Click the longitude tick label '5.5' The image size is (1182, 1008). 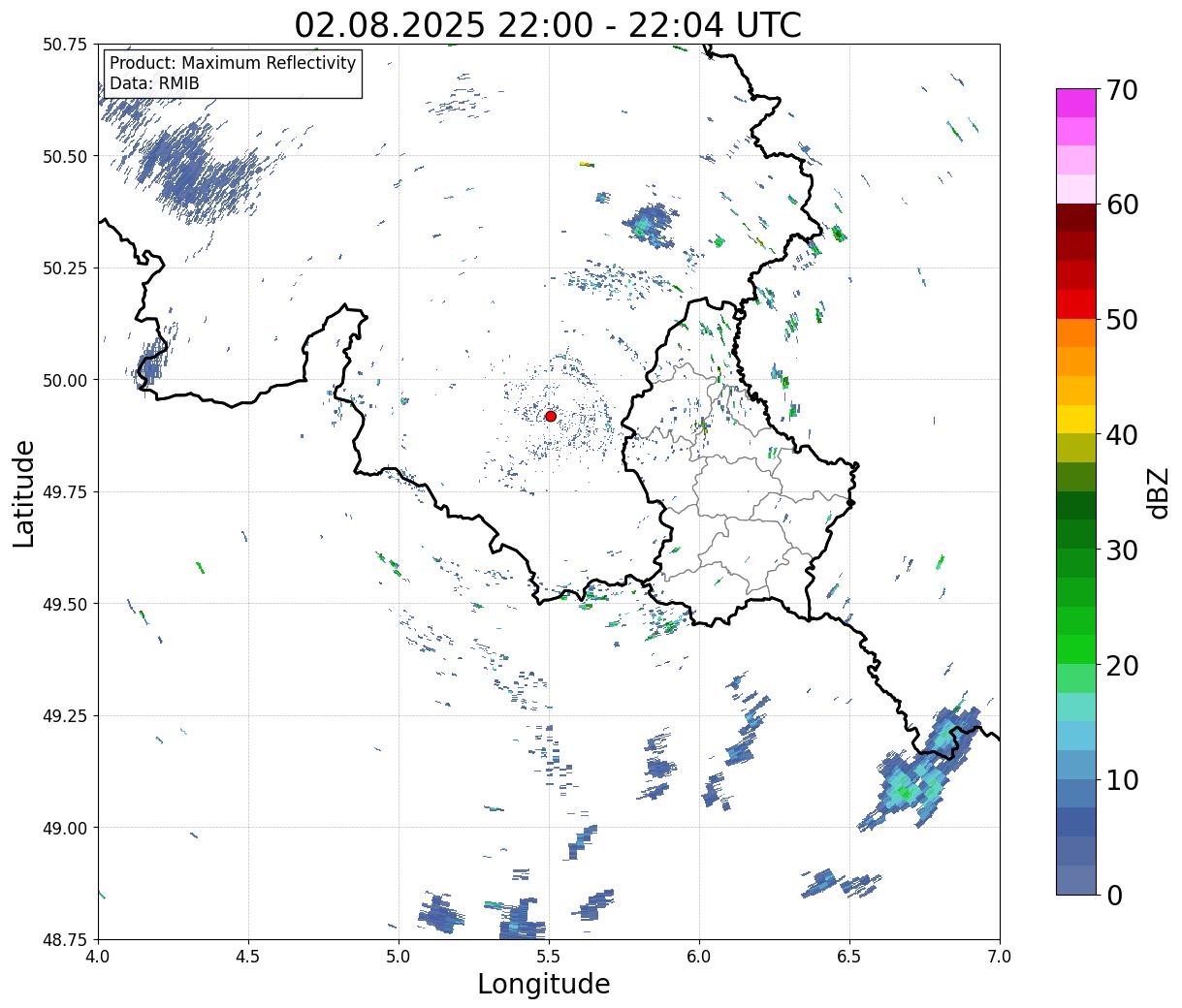[549, 957]
